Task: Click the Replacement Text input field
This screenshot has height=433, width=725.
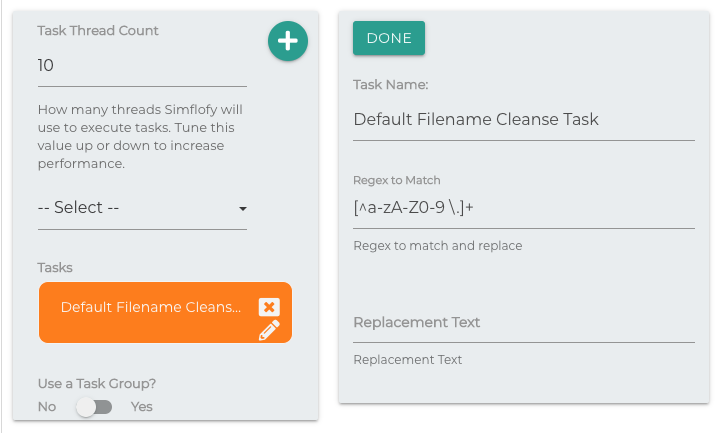Action: point(523,322)
